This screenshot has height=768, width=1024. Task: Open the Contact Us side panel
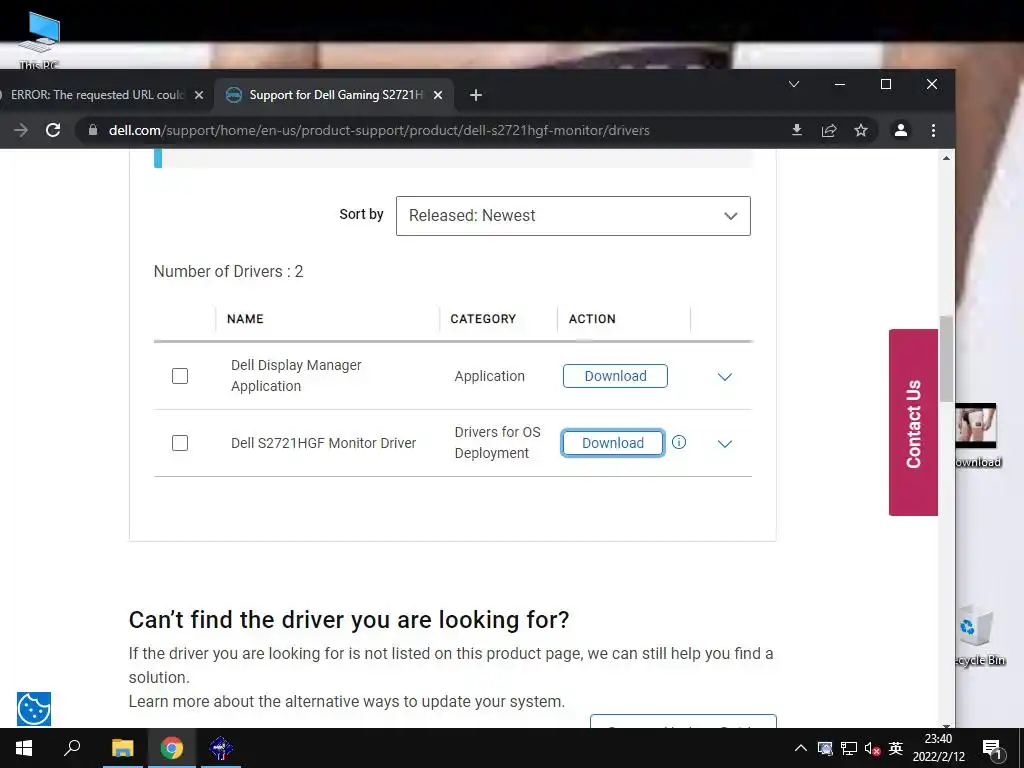coord(913,423)
